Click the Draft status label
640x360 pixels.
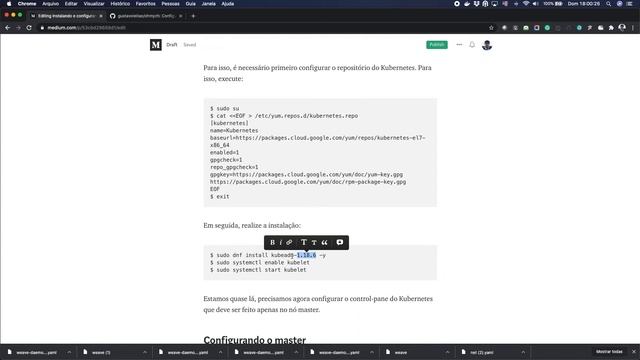click(172, 45)
